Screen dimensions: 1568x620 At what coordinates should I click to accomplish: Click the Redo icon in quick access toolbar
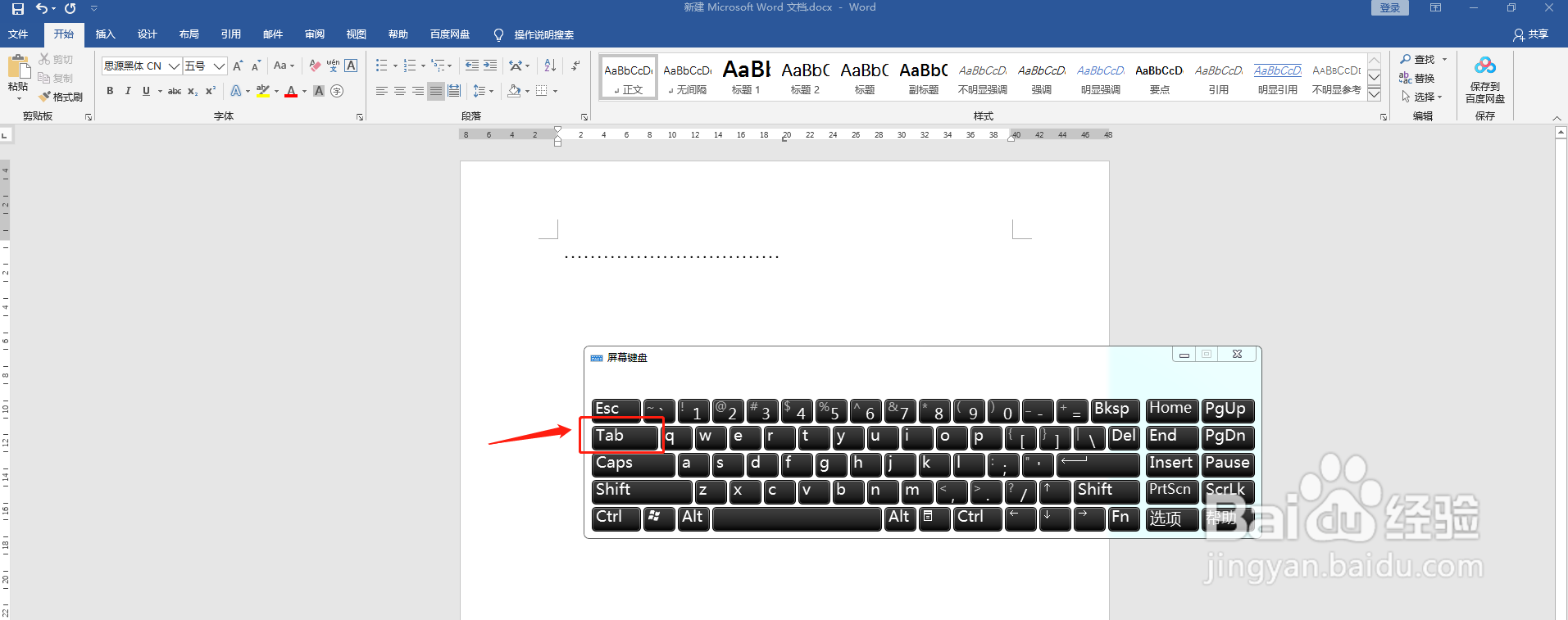(70, 8)
